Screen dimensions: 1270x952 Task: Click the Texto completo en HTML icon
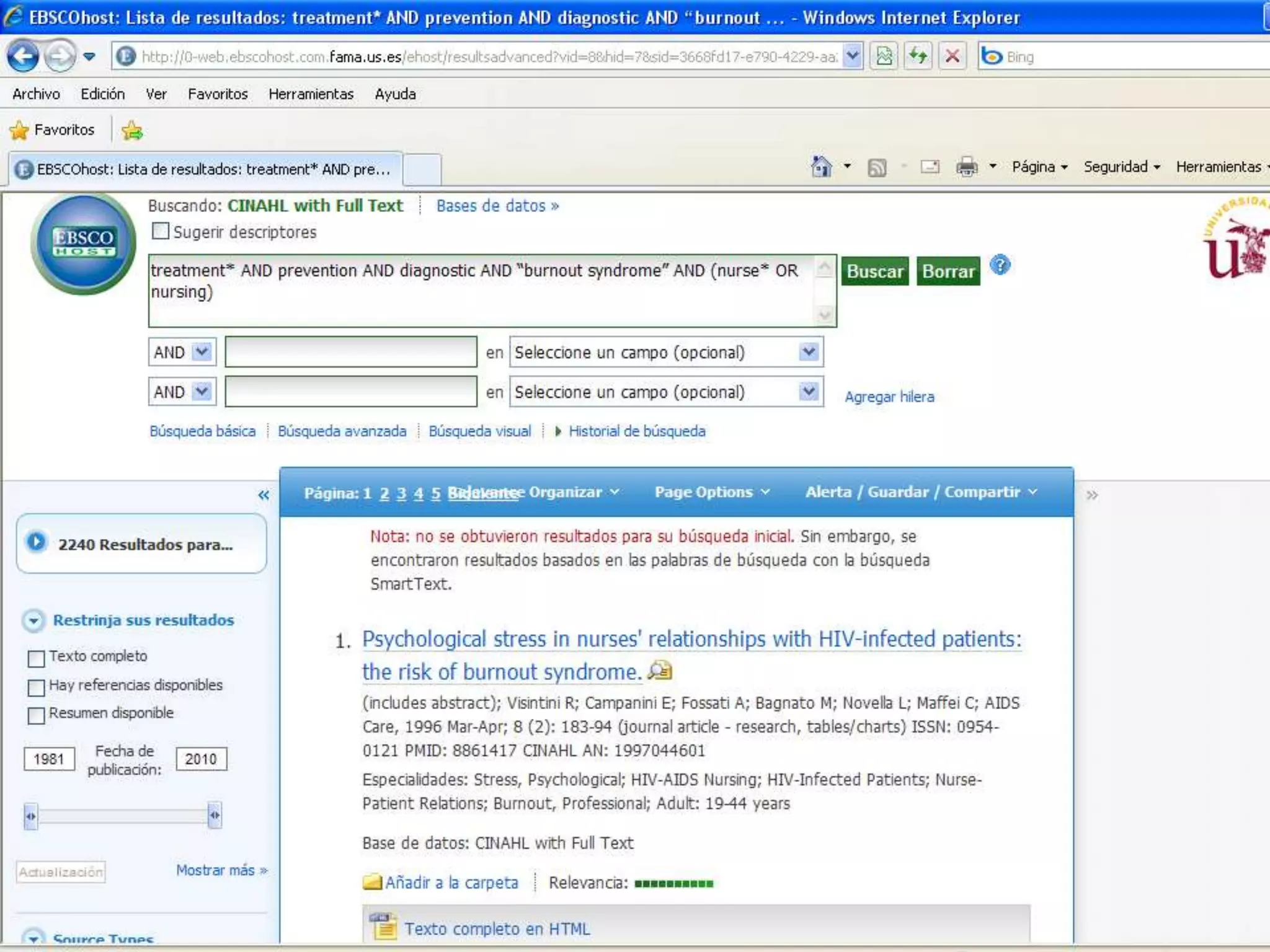[x=383, y=927]
